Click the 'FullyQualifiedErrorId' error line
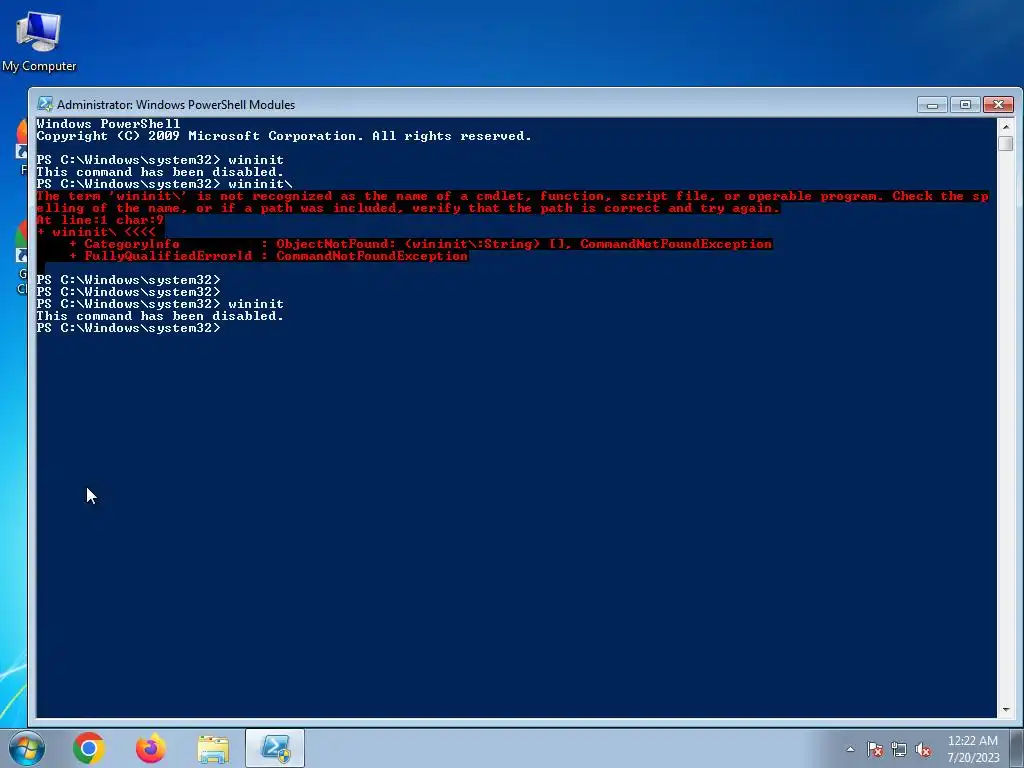1024x768 pixels. 268,255
